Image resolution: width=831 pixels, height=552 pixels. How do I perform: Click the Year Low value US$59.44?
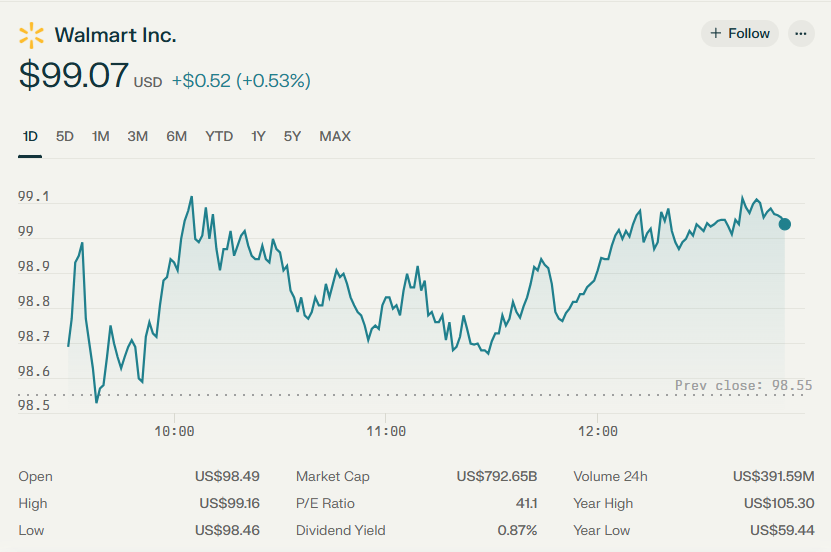click(x=782, y=530)
